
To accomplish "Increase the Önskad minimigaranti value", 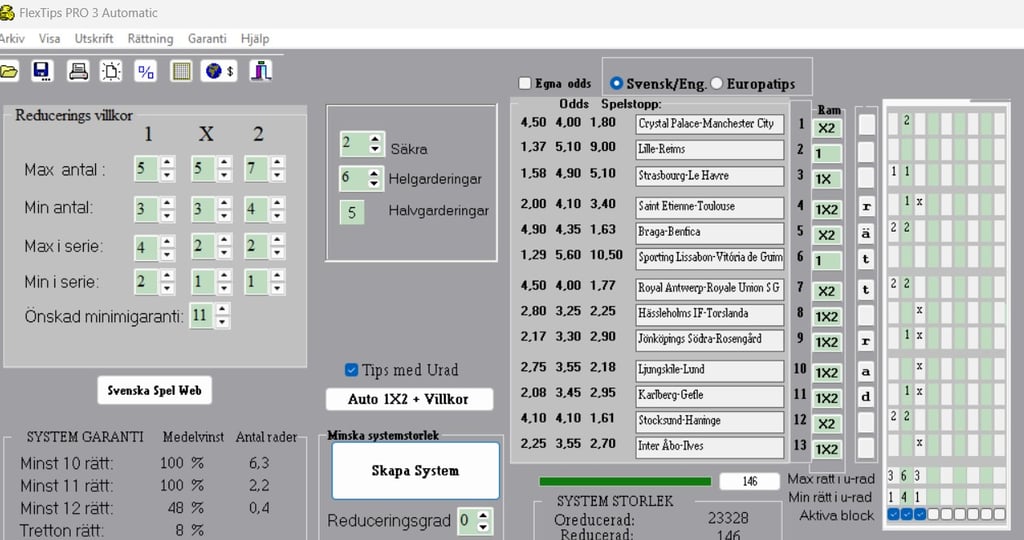I will click(x=223, y=310).
